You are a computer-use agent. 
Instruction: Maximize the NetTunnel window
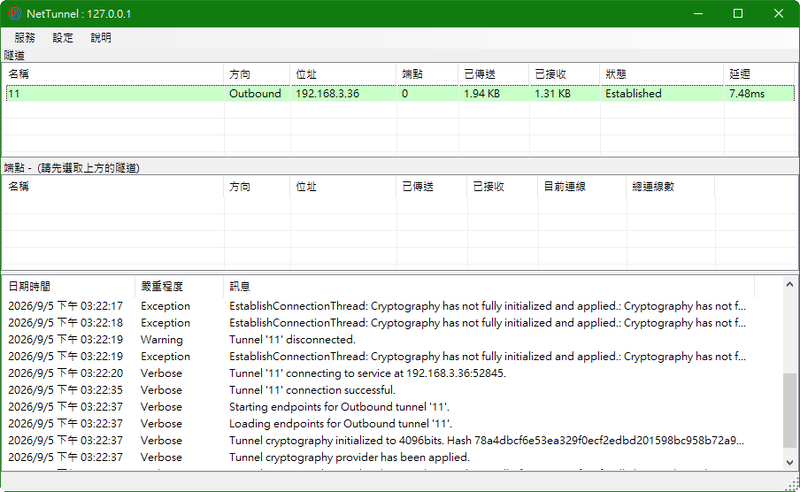tap(738, 13)
